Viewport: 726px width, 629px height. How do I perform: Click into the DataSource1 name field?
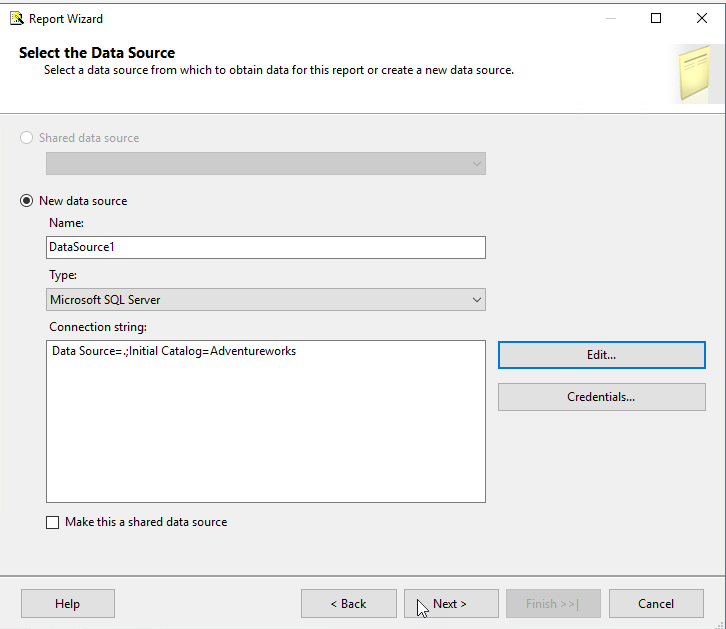tap(265, 247)
